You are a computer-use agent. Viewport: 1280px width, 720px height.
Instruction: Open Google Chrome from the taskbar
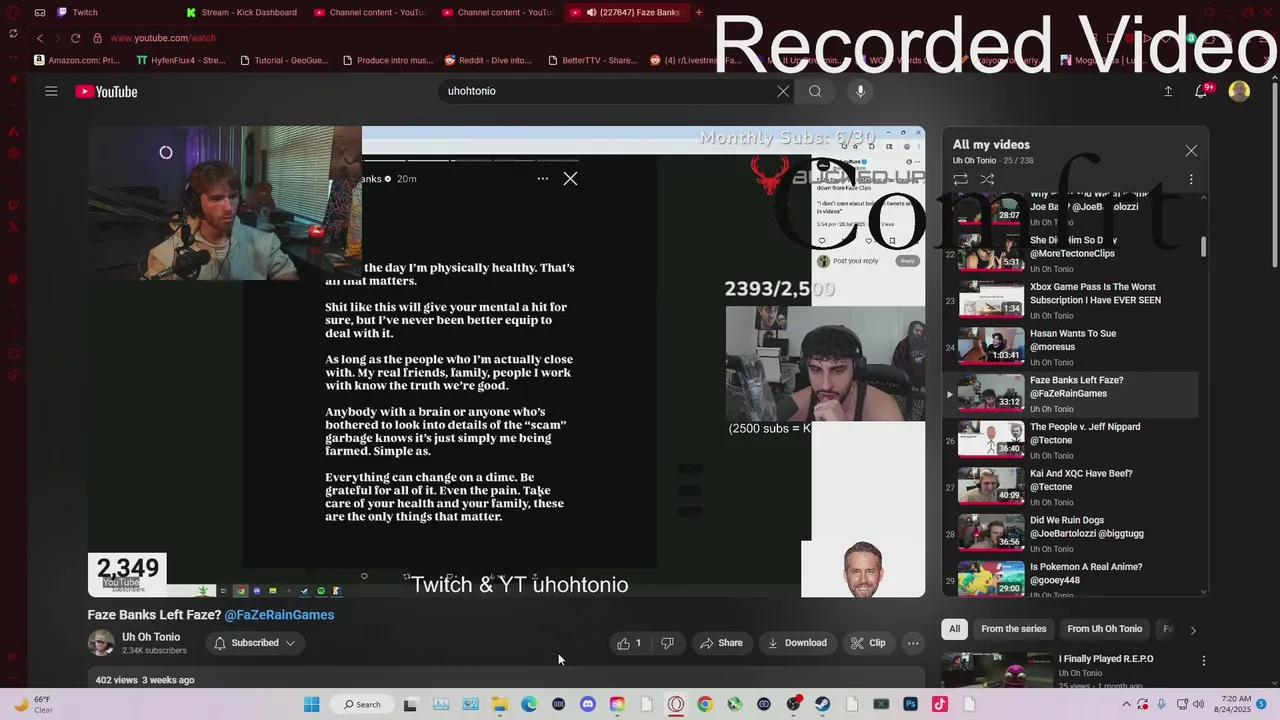point(705,704)
